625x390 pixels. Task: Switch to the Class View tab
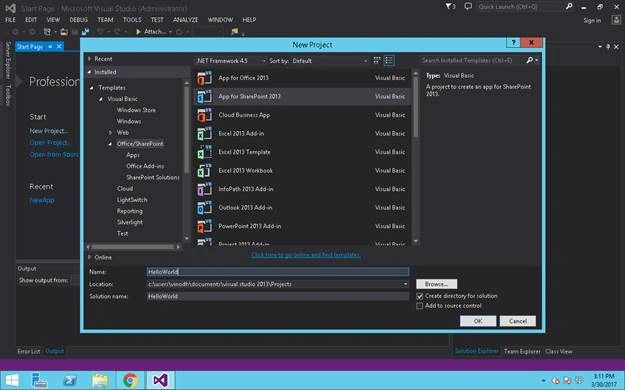coord(558,351)
